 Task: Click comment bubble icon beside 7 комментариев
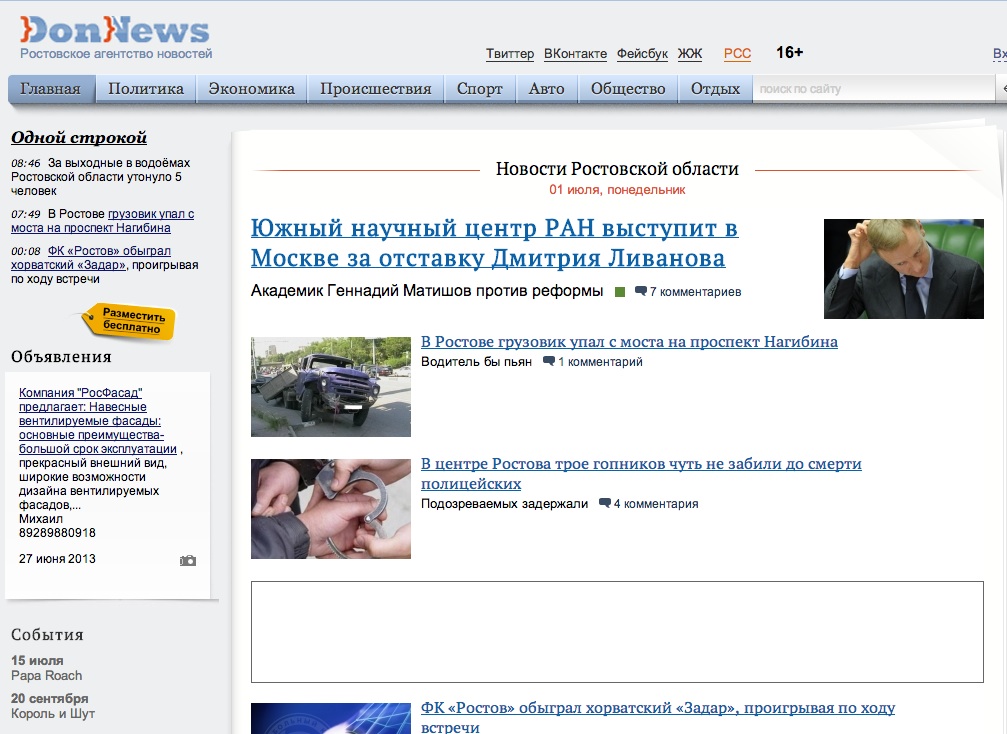click(640, 292)
